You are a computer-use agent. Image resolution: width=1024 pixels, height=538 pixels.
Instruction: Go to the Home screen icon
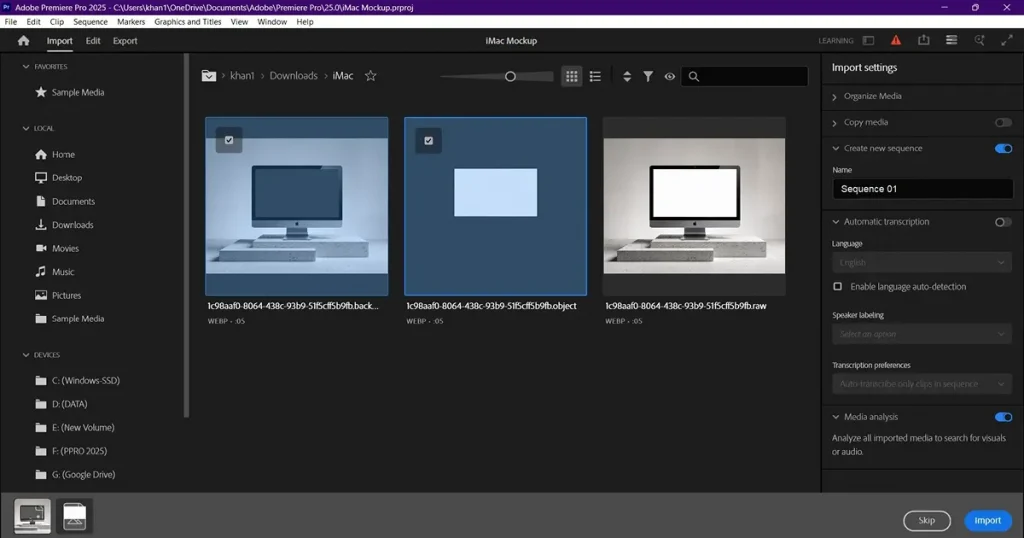tap(24, 40)
